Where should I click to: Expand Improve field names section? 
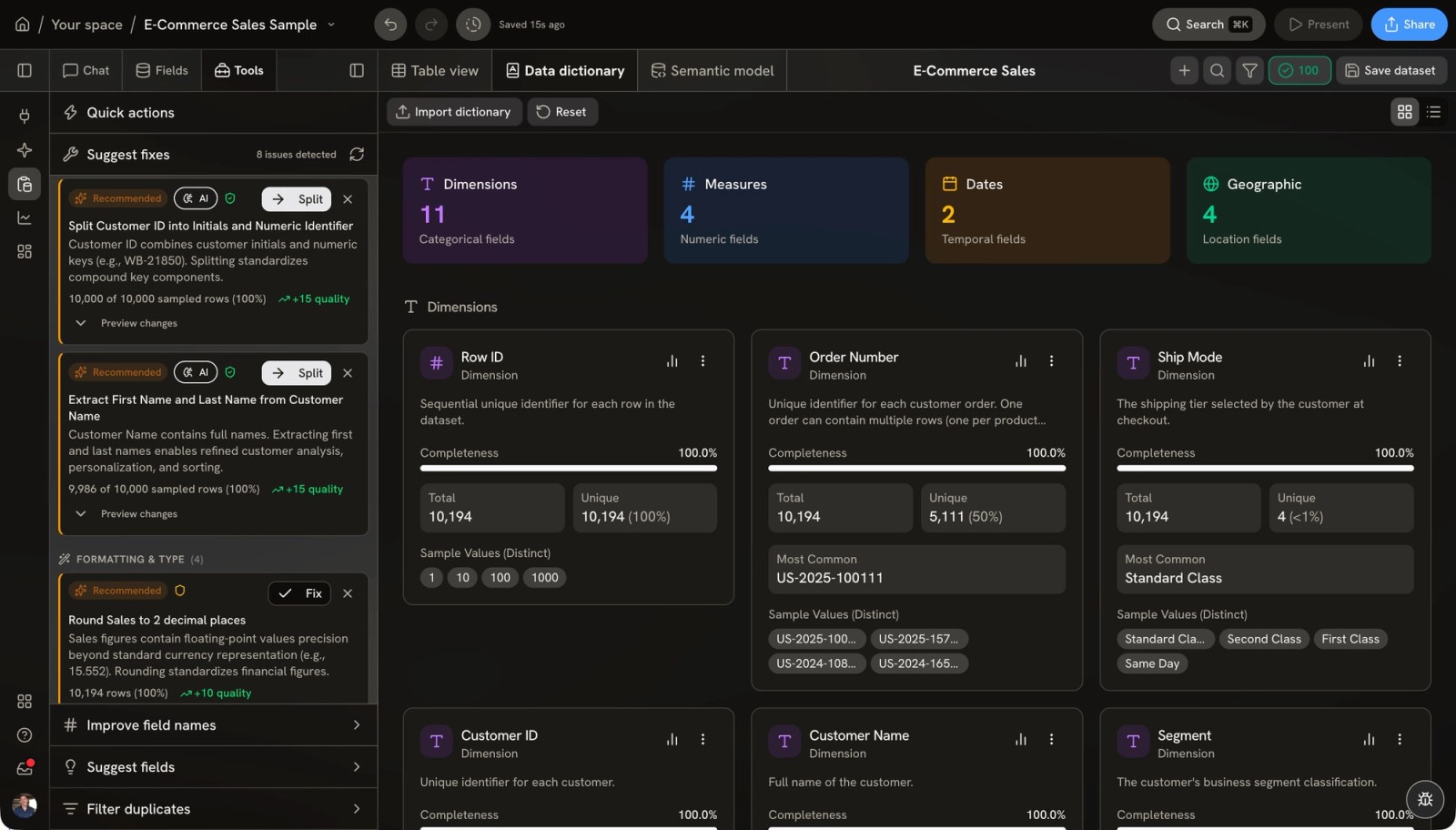[213, 725]
